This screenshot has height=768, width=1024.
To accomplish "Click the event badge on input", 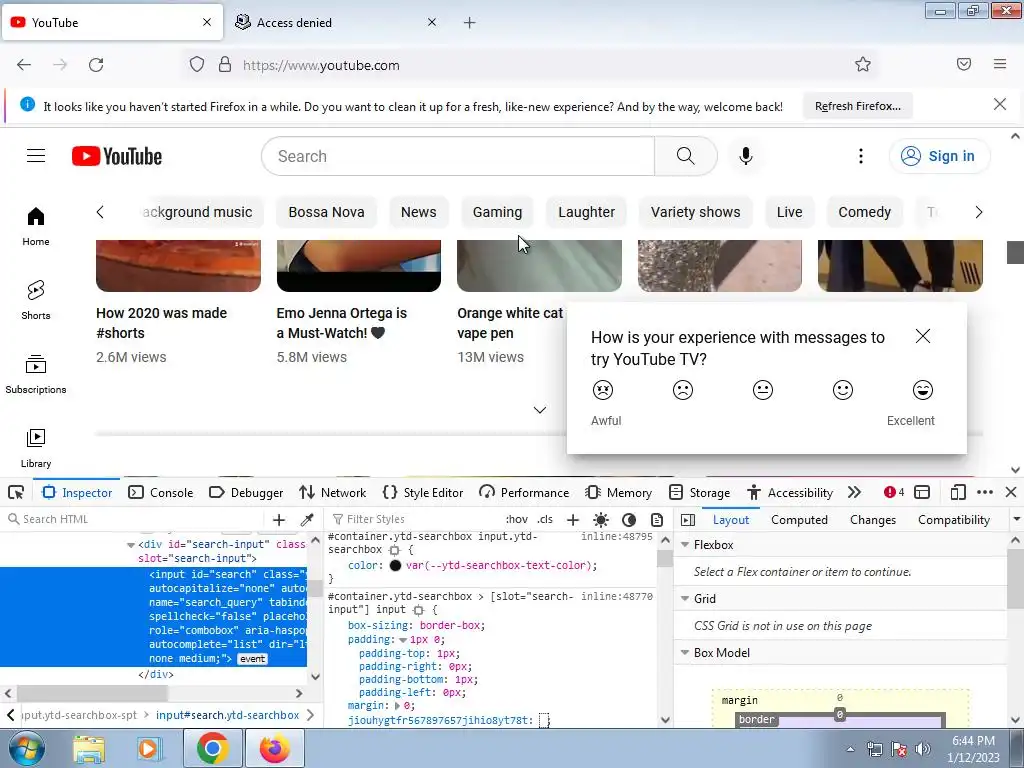I will [x=253, y=659].
